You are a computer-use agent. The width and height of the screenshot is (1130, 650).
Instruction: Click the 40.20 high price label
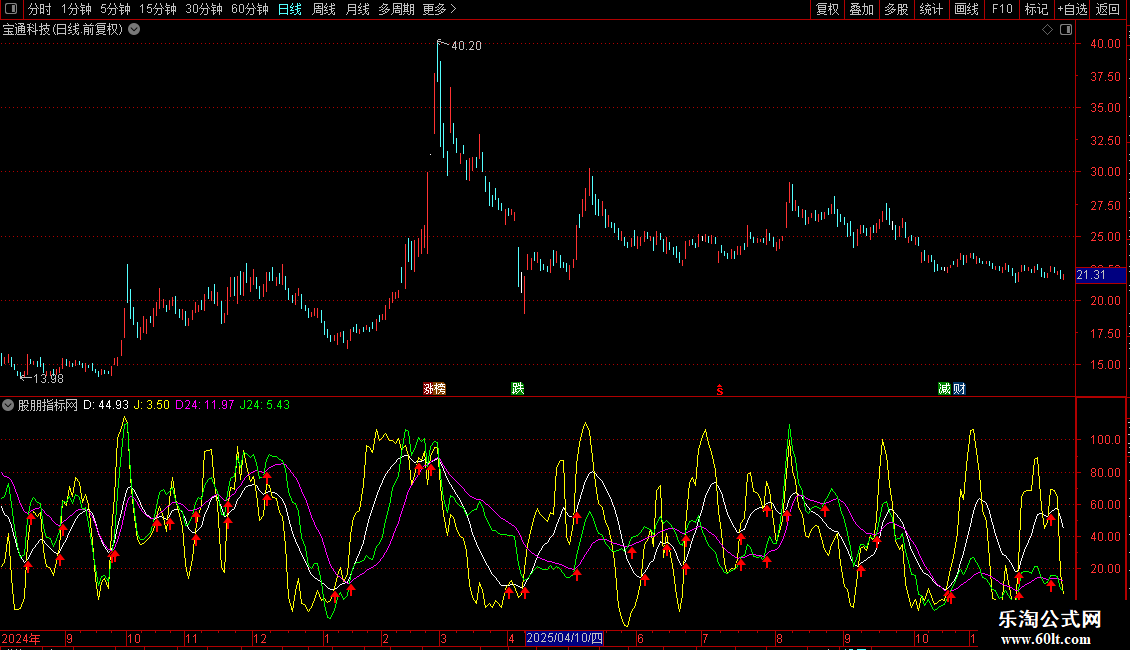466,46
